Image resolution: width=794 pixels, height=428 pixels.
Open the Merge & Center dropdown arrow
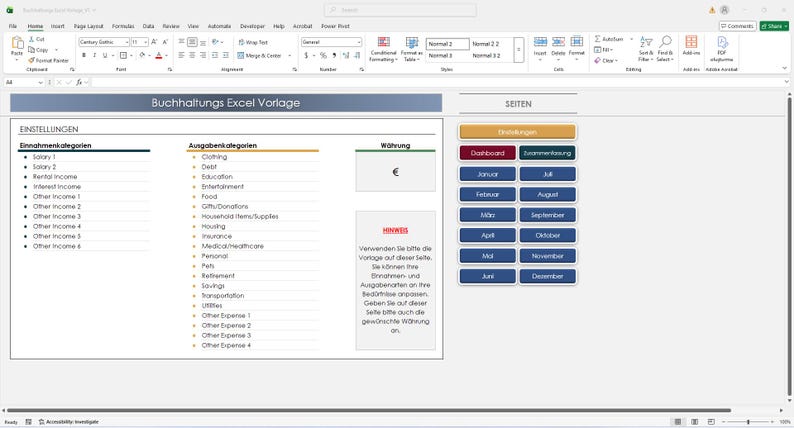(x=290, y=56)
